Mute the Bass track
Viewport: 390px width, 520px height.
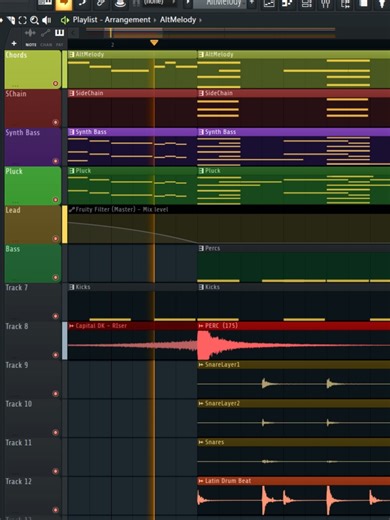click(x=56, y=277)
